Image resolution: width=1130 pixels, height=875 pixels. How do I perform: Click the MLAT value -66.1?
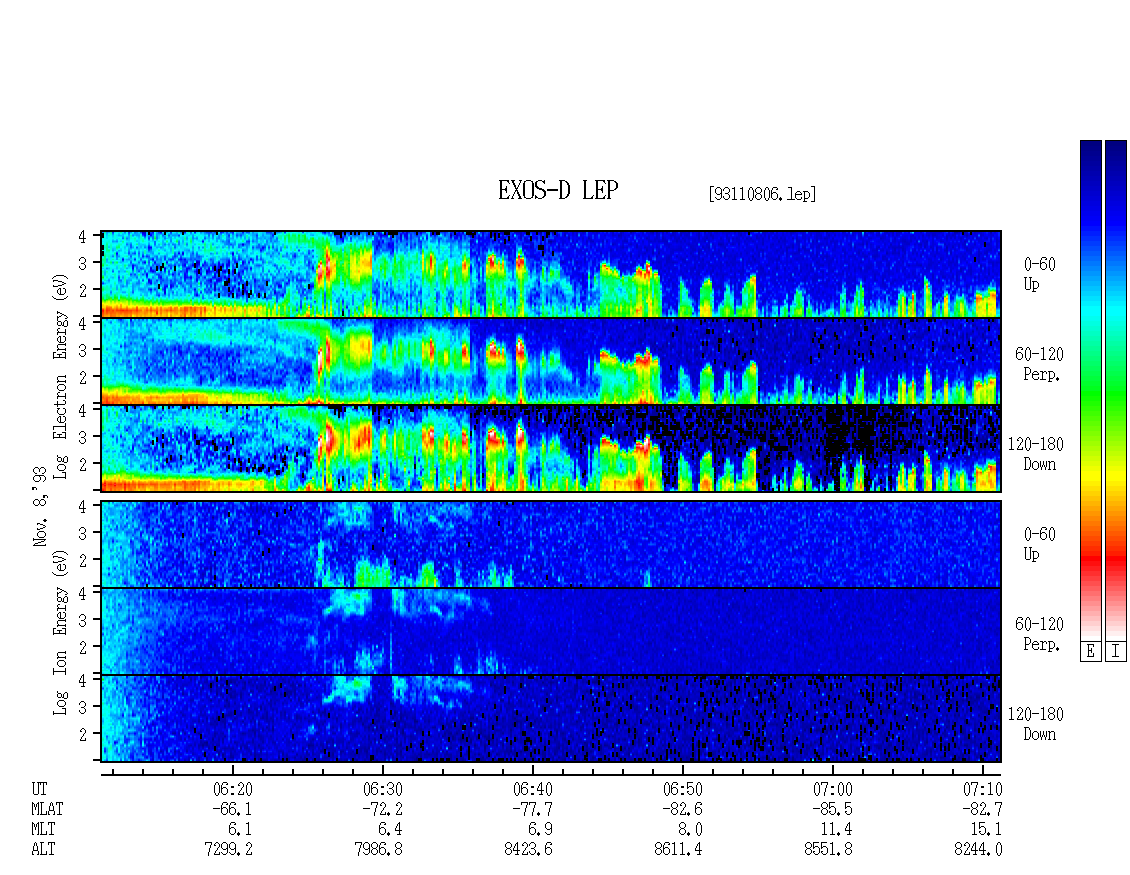click(233, 809)
